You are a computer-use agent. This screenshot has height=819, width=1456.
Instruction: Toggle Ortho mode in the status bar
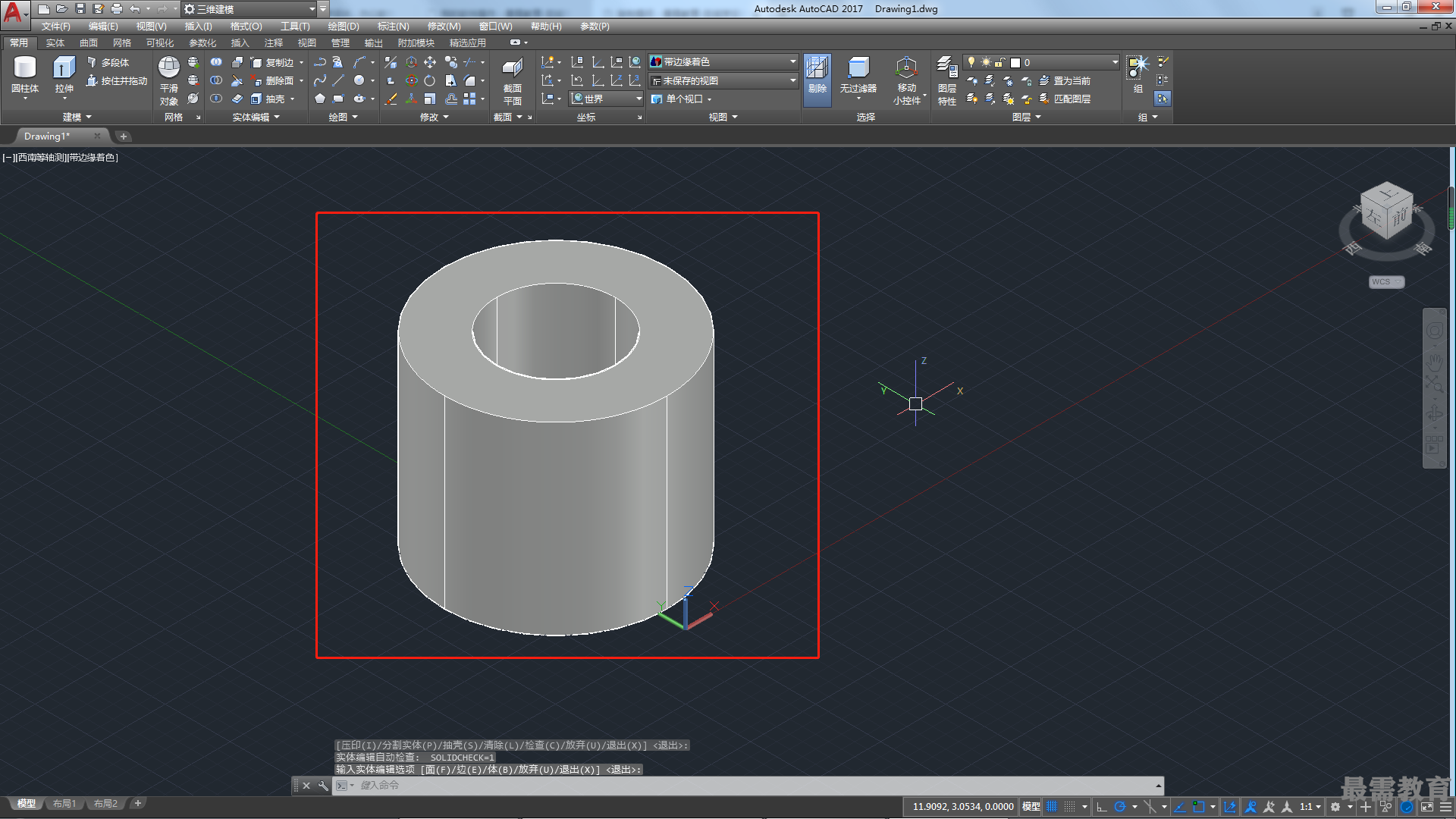1102,807
